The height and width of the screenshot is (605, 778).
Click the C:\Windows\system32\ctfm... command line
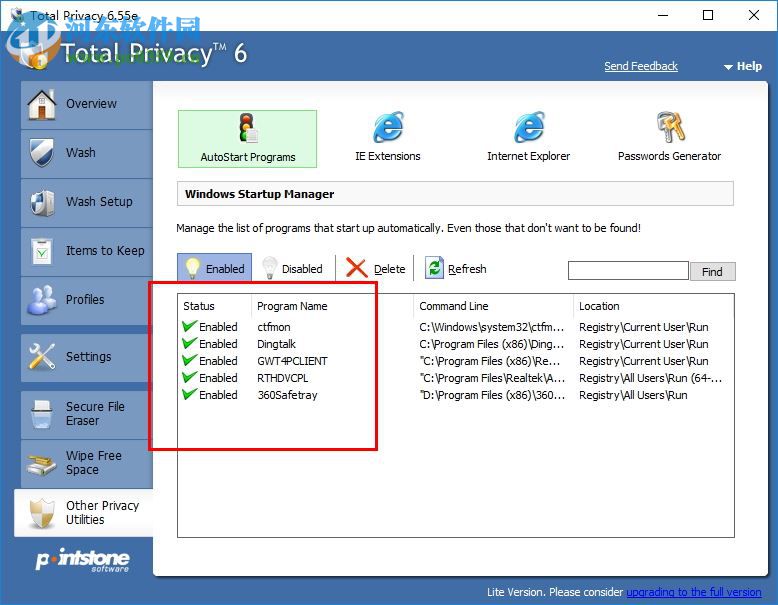tap(492, 327)
